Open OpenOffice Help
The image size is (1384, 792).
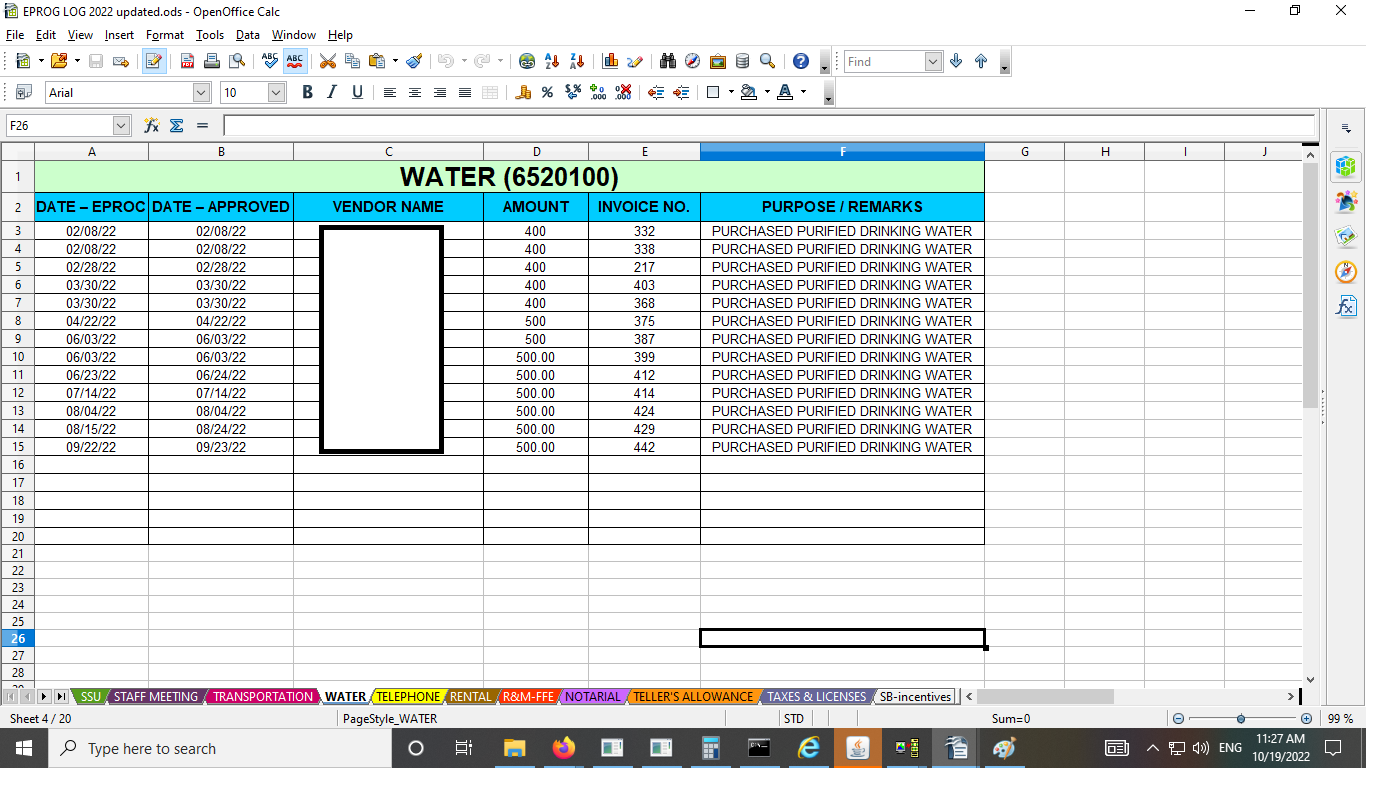coord(801,61)
